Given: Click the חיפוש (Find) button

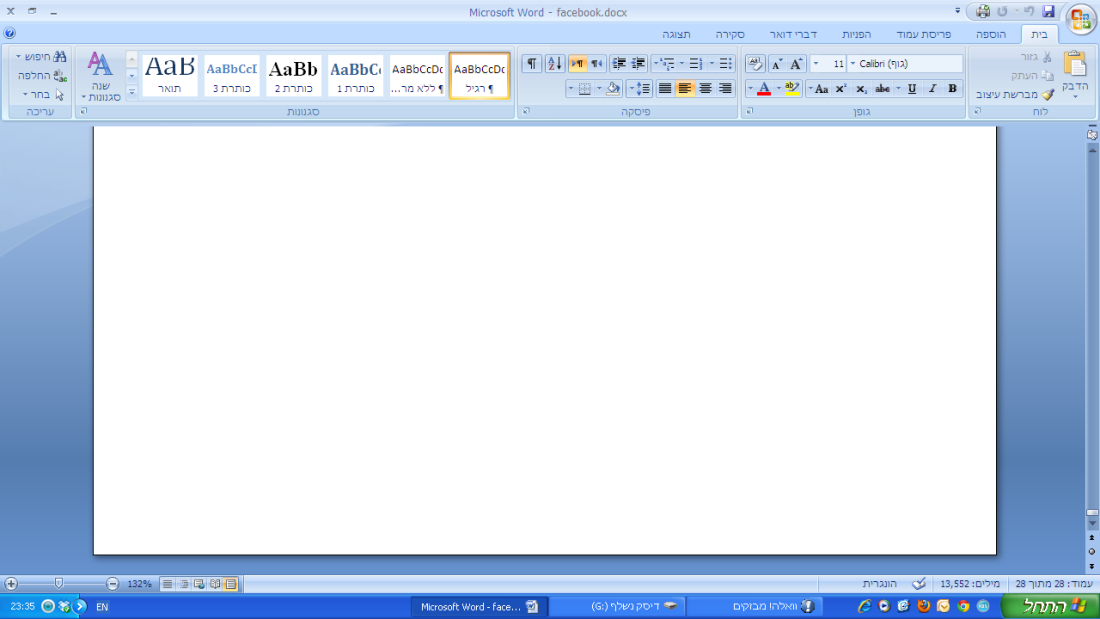Looking at the screenshot, I should [x=41, y=56].
